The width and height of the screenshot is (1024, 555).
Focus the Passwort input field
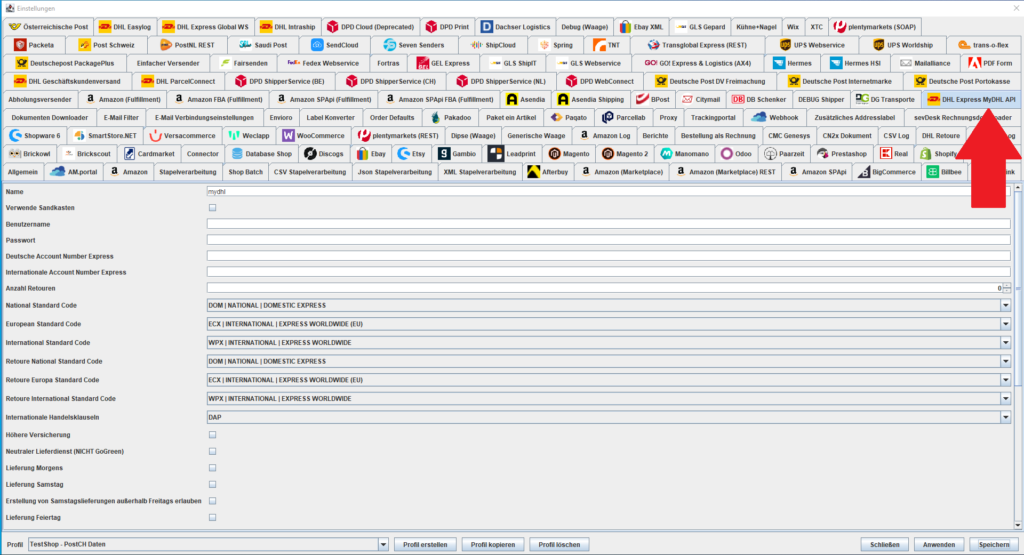point(609,240)
